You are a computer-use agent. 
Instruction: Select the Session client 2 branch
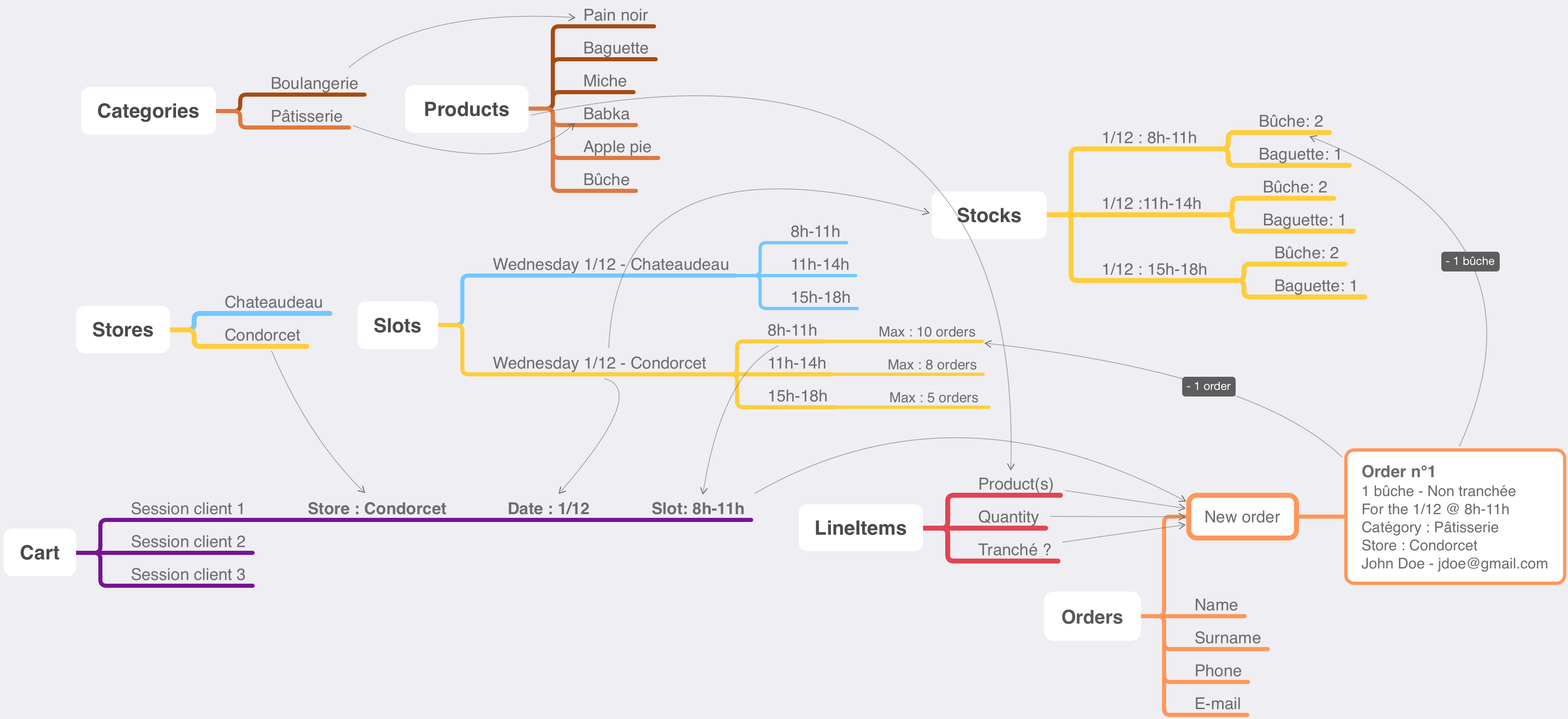188,541
